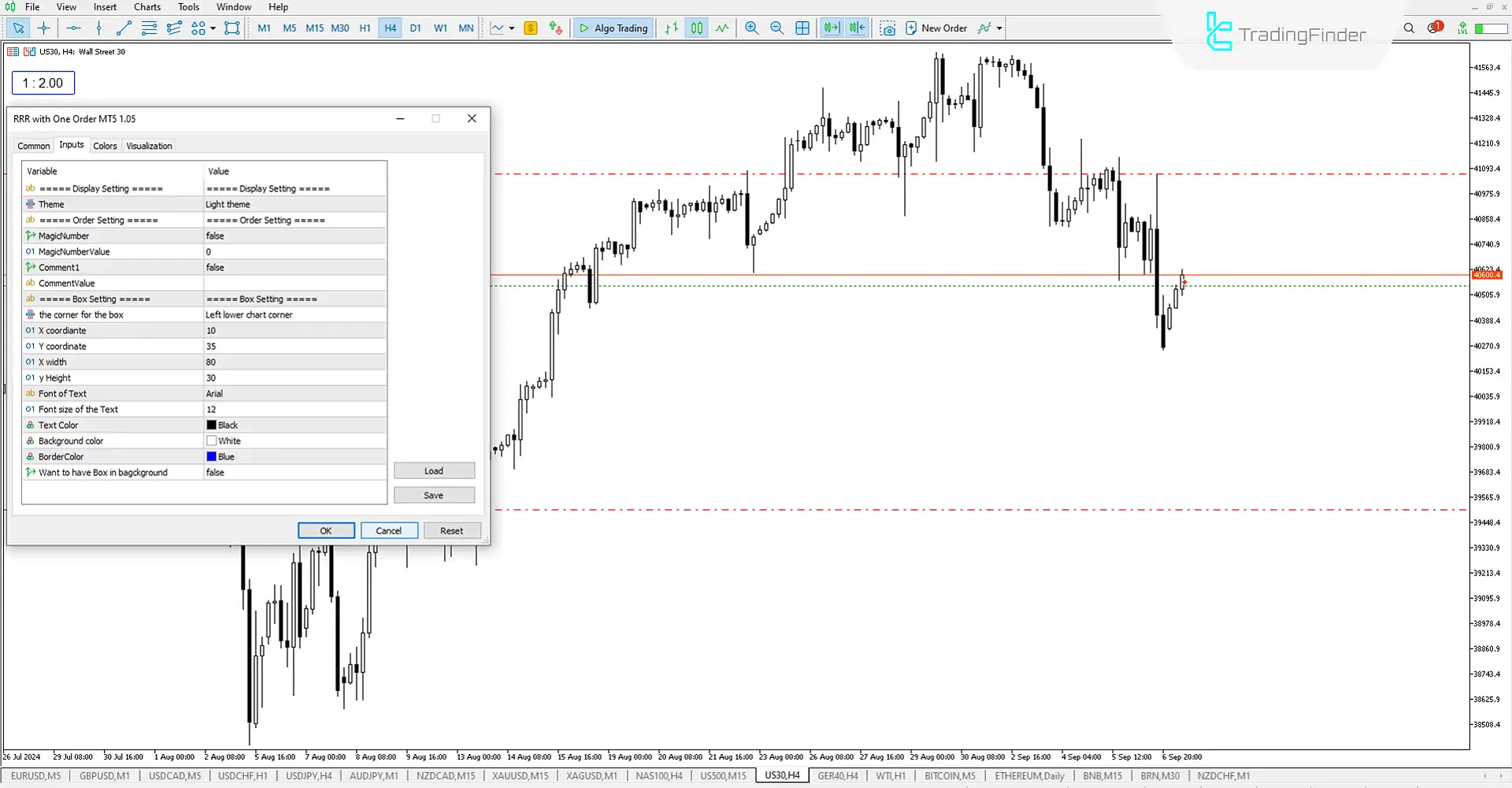Zoom in on the chart
Viewport: 1512px width, 788px height.
pyautogui.click(x=750, y=28)
